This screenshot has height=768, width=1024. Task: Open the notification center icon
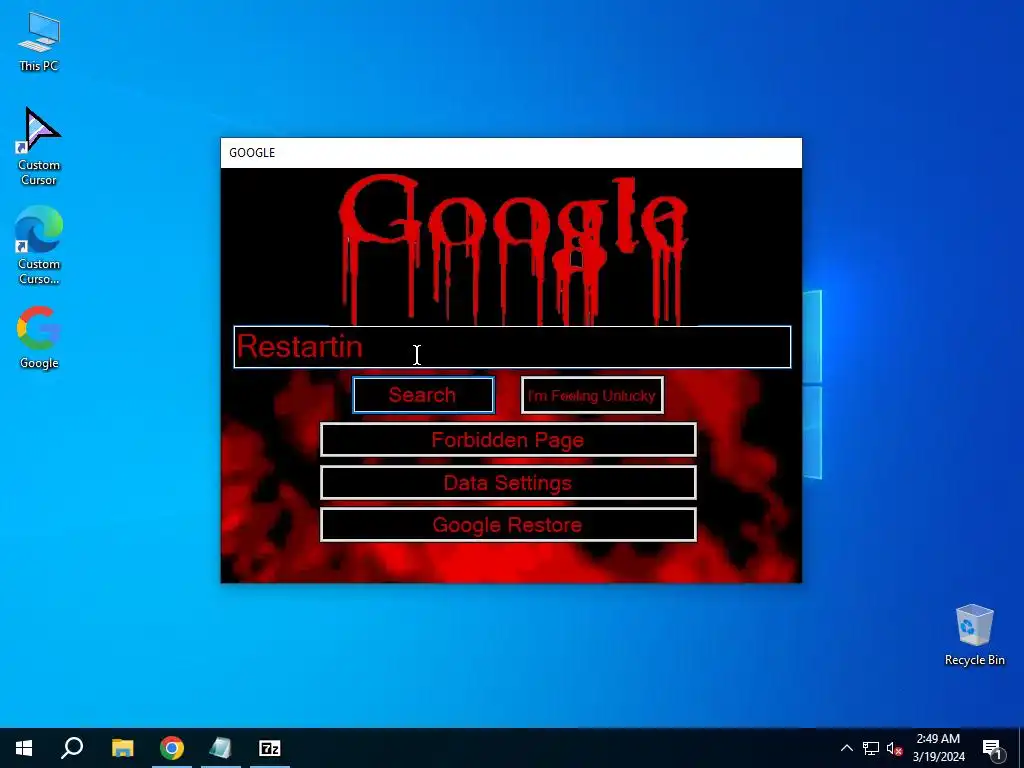click(x=992, y=748)
